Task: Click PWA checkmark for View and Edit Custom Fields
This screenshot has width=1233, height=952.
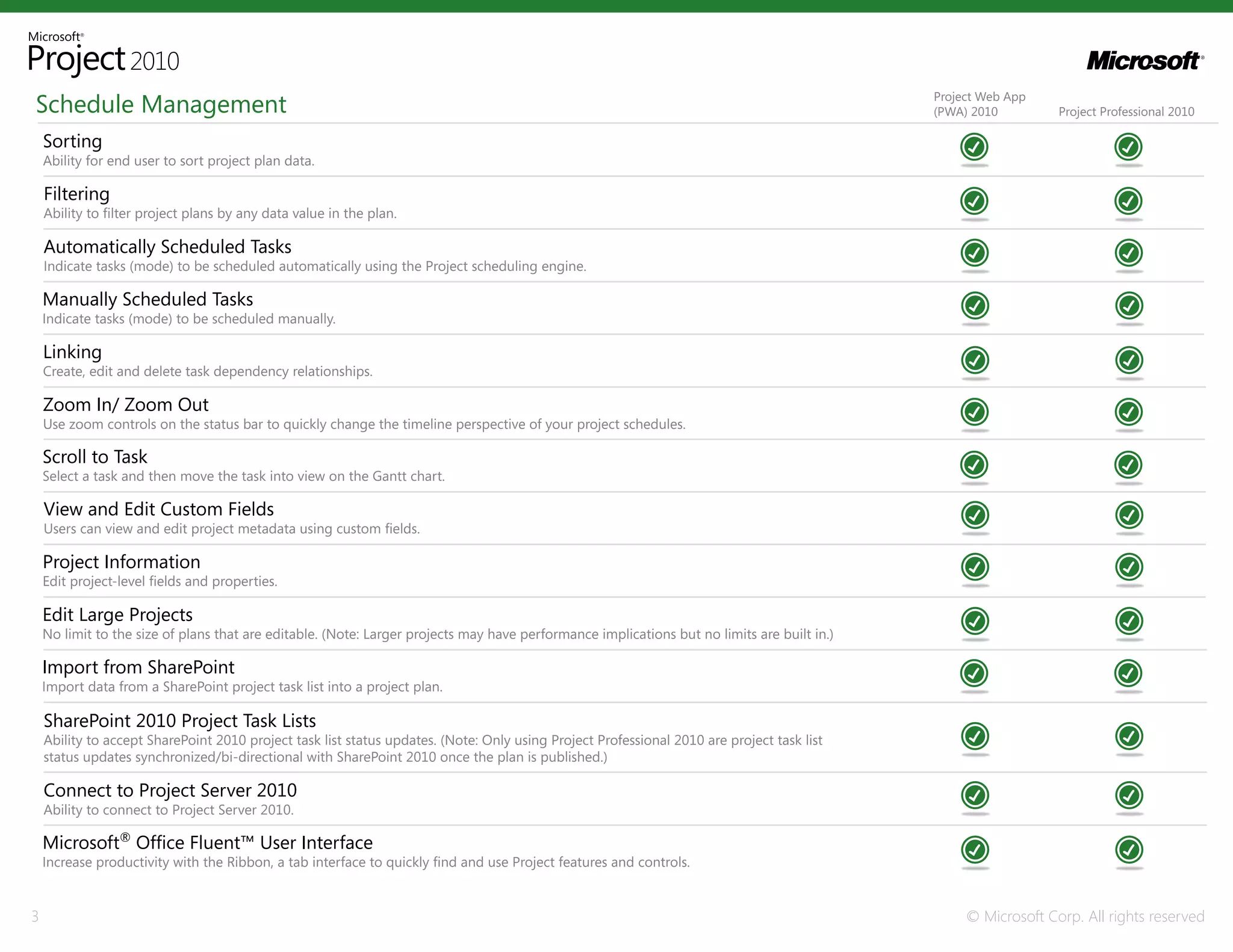Action: (x=975, y=515)
